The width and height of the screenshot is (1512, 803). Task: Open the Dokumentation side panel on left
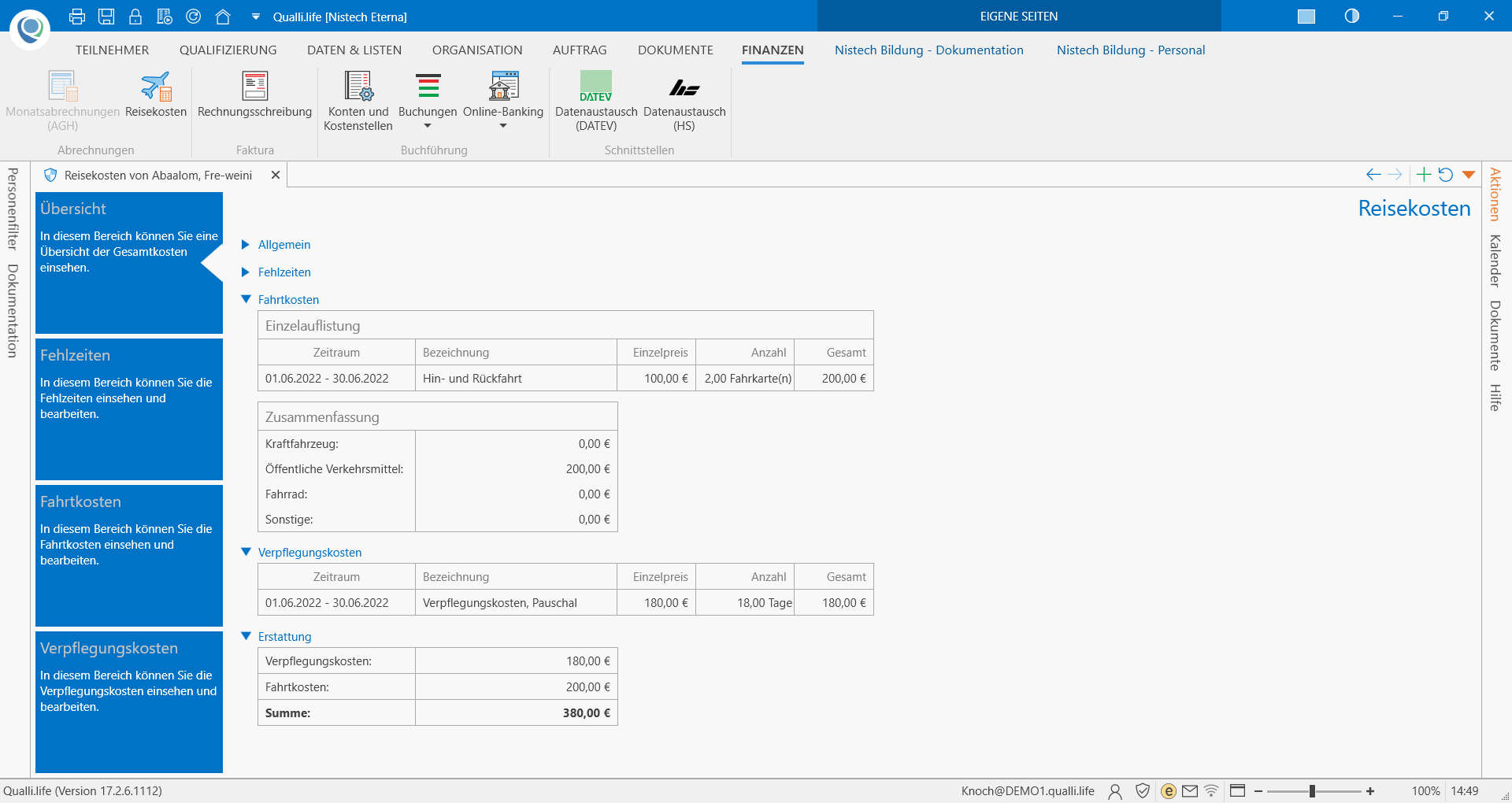[13, 311]
